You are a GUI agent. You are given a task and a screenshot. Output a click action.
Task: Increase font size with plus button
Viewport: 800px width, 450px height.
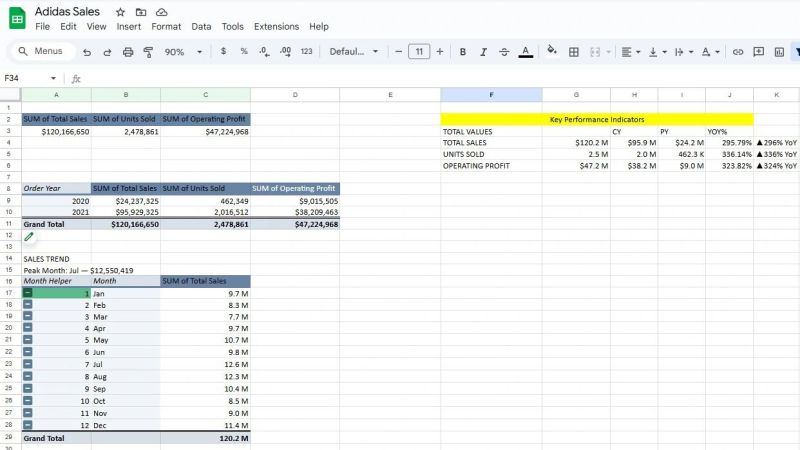440,52
